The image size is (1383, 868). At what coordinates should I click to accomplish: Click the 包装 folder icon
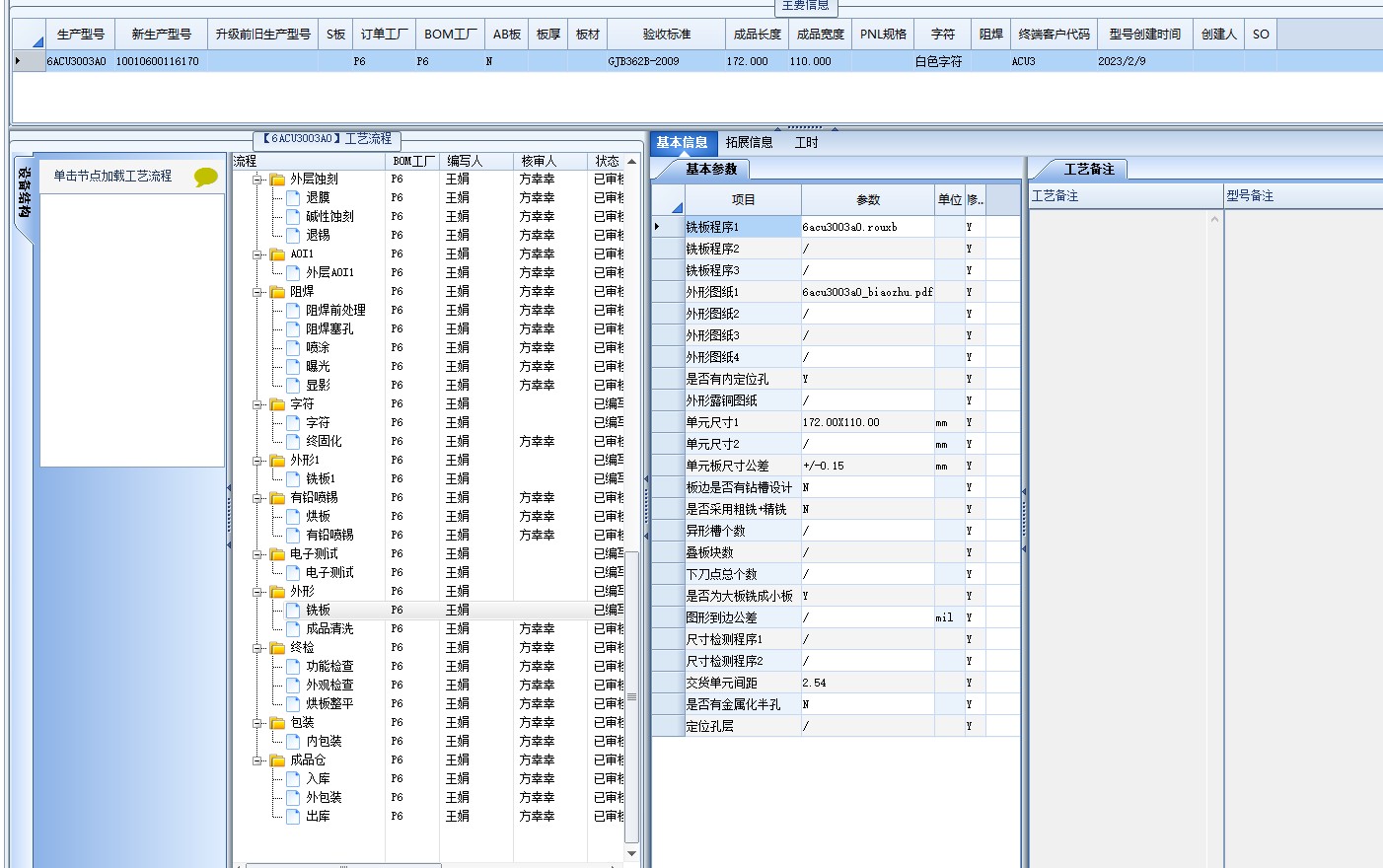pyautogui.click(x=277, y=723)
